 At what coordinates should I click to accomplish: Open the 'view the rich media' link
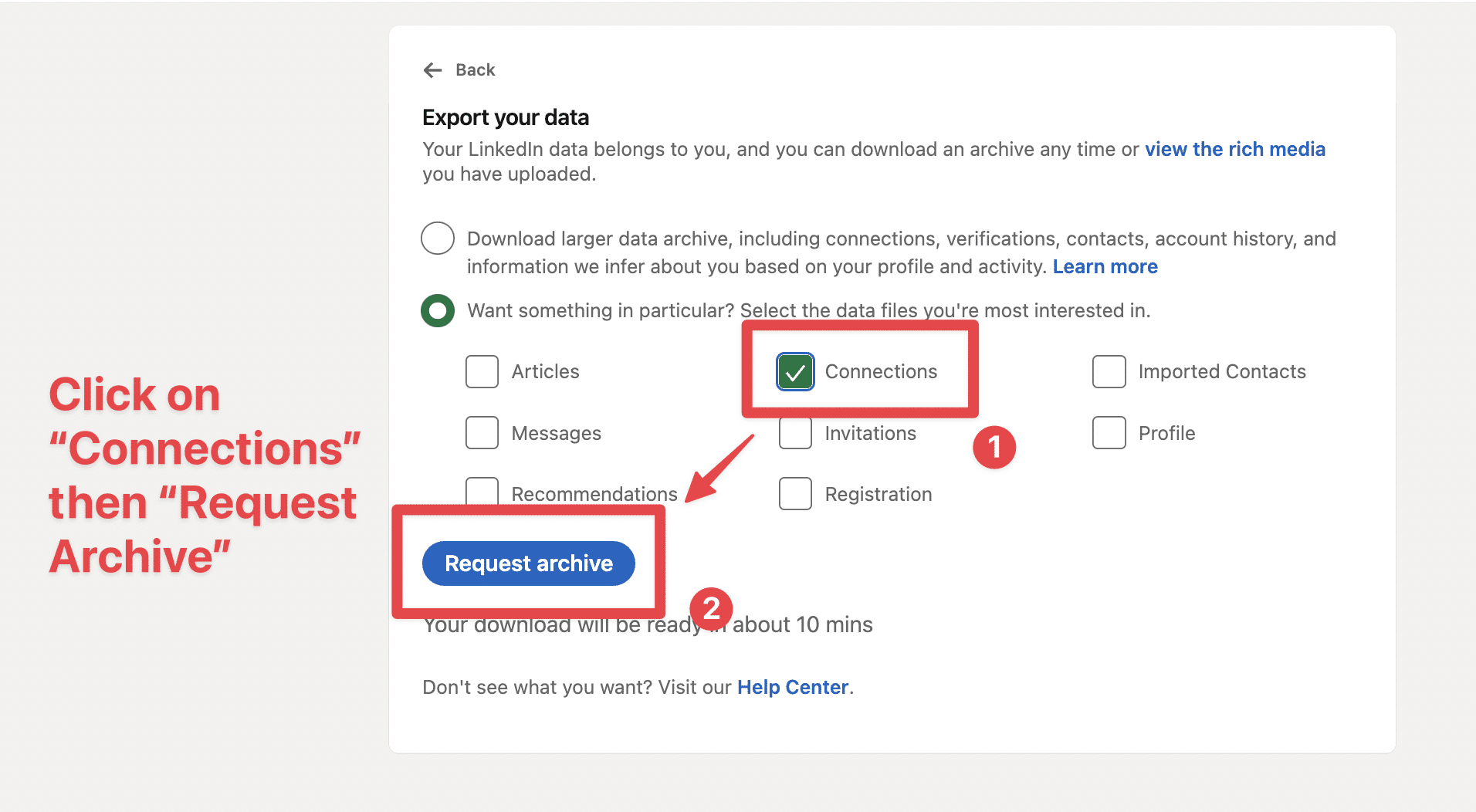tap(1235, 149)
